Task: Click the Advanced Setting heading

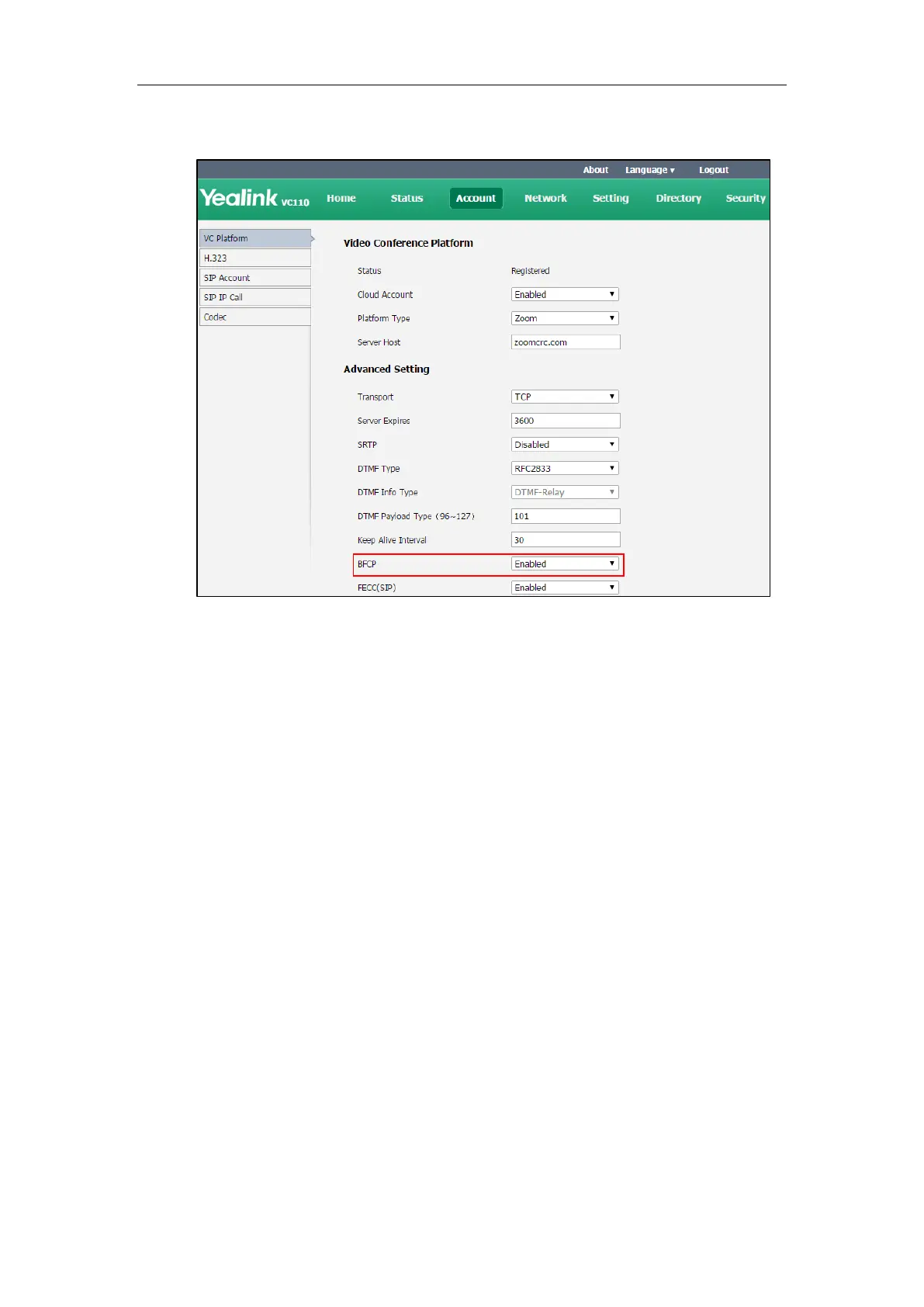Action: [x=386, y=369]
